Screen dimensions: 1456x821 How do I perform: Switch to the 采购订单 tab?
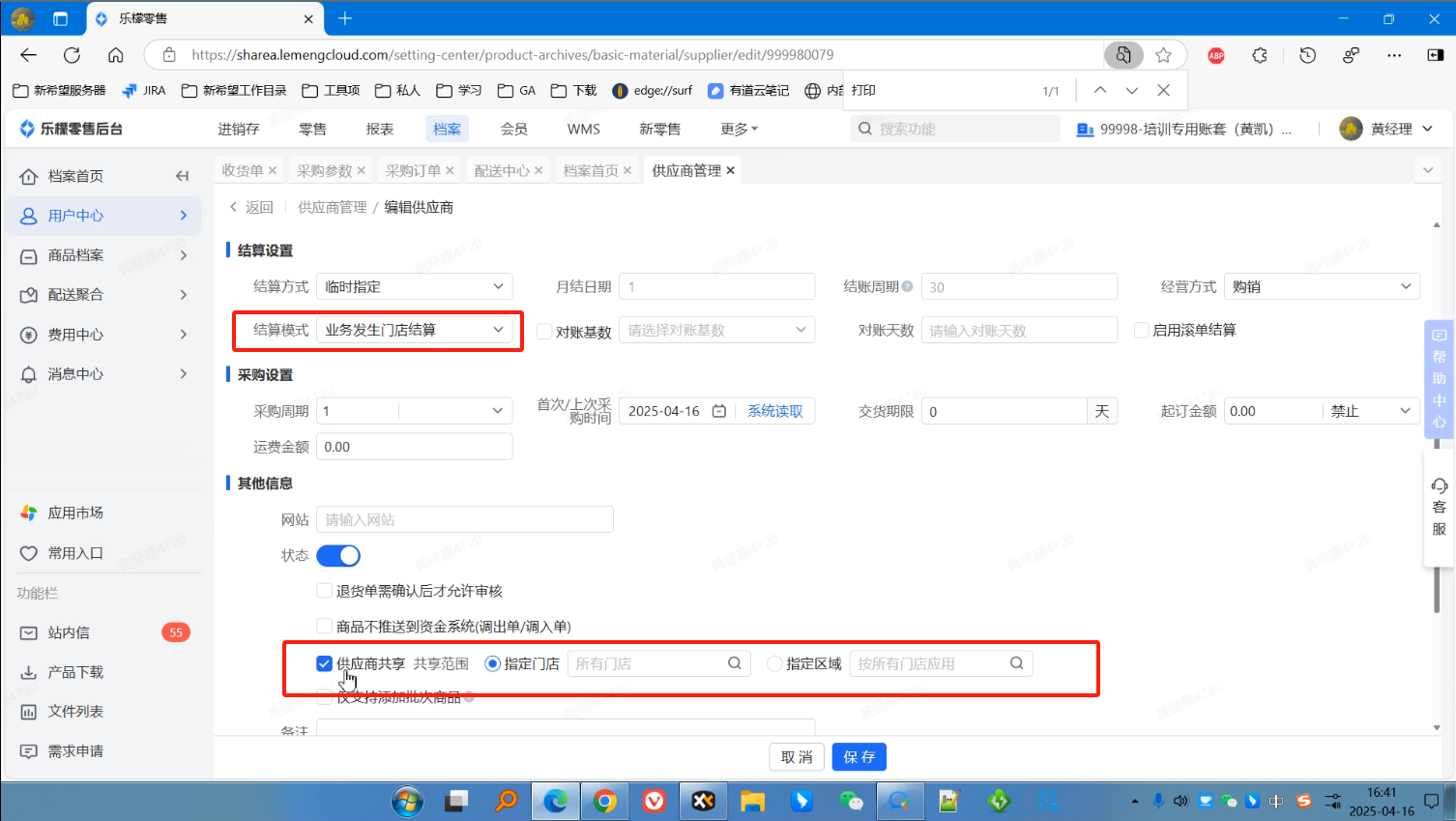(413, 170)
